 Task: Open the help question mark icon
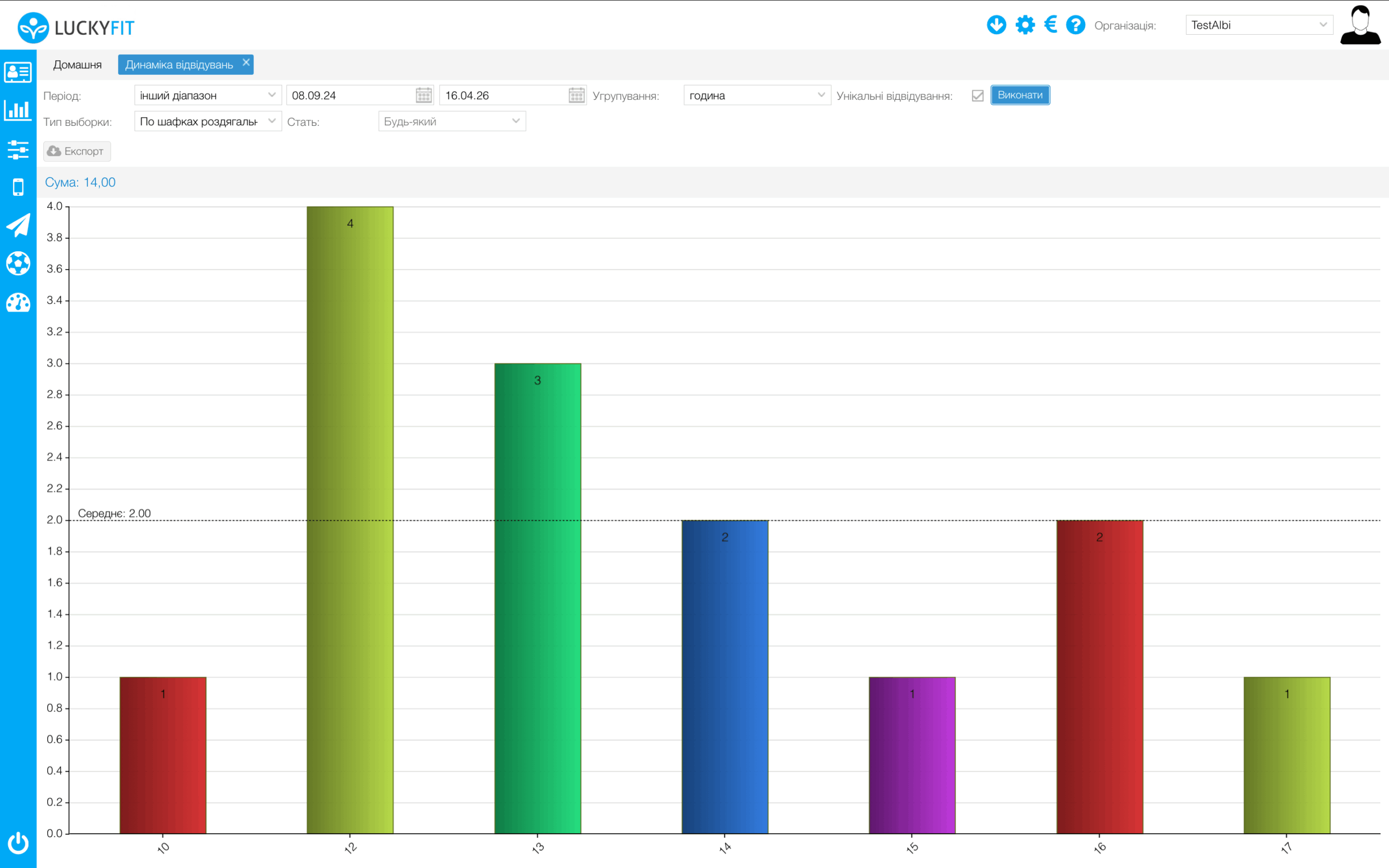(1075, 25)
